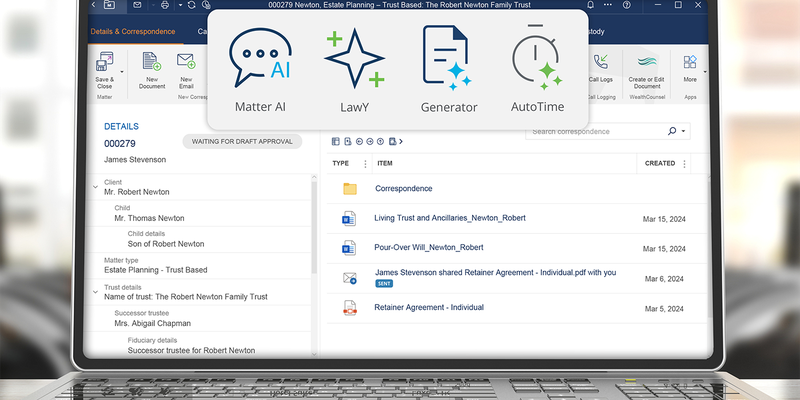
Task: Compose a New Email
Action: 186,70
